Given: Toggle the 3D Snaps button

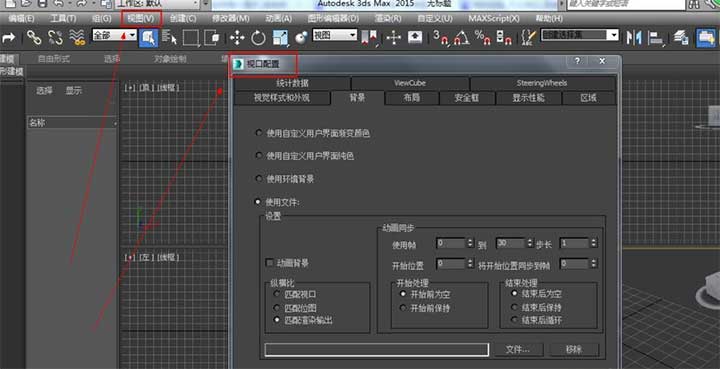Looking at the screenshot, I should 441,38.
